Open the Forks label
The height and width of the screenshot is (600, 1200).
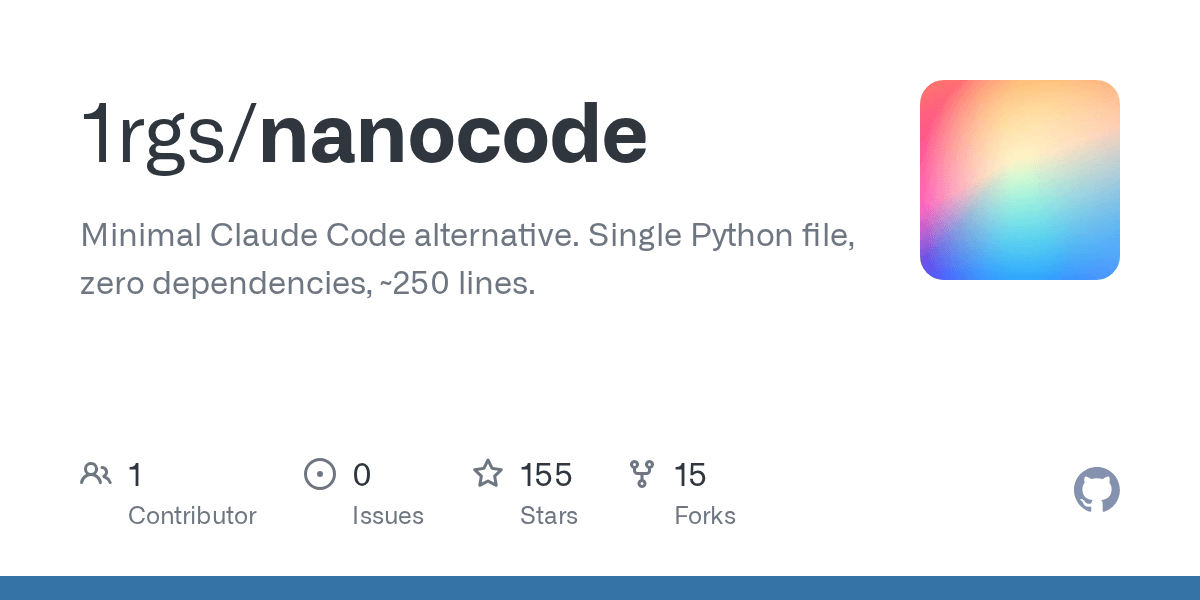coord(704,516)
